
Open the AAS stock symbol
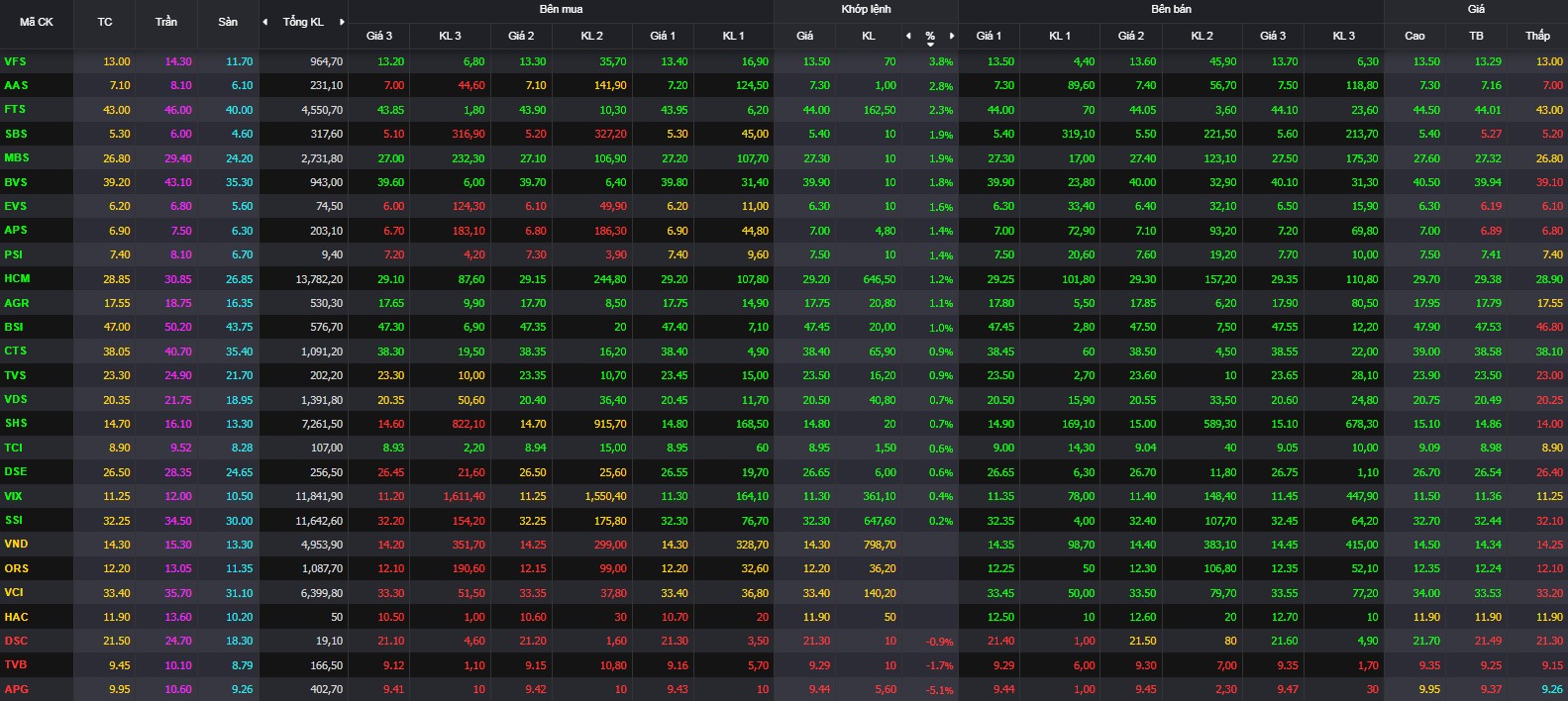pyautogui.click(x=16, y=85)
